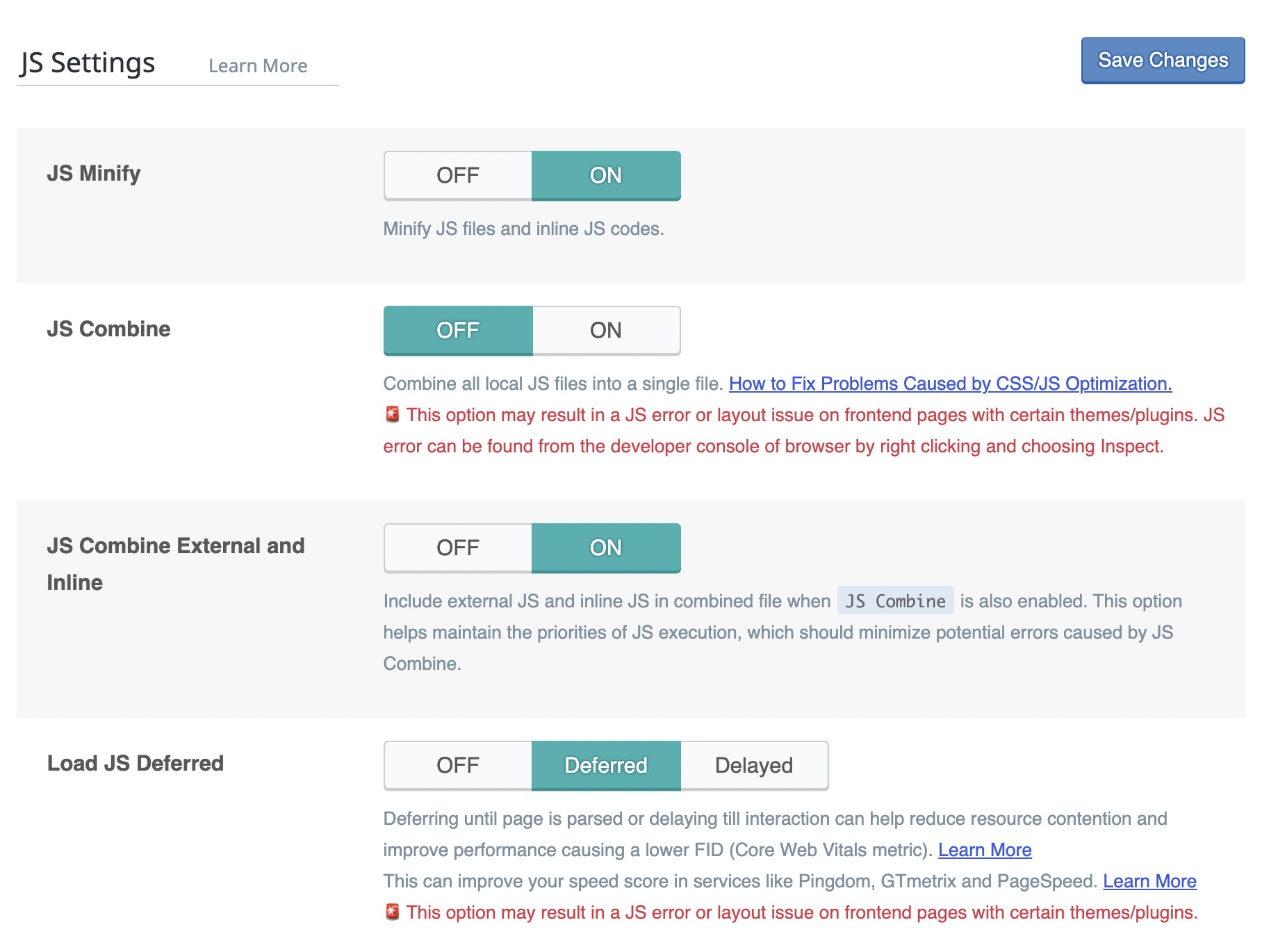
Task: Click 'Minify JS files and inline JS codes.' description
Action: 524,229
